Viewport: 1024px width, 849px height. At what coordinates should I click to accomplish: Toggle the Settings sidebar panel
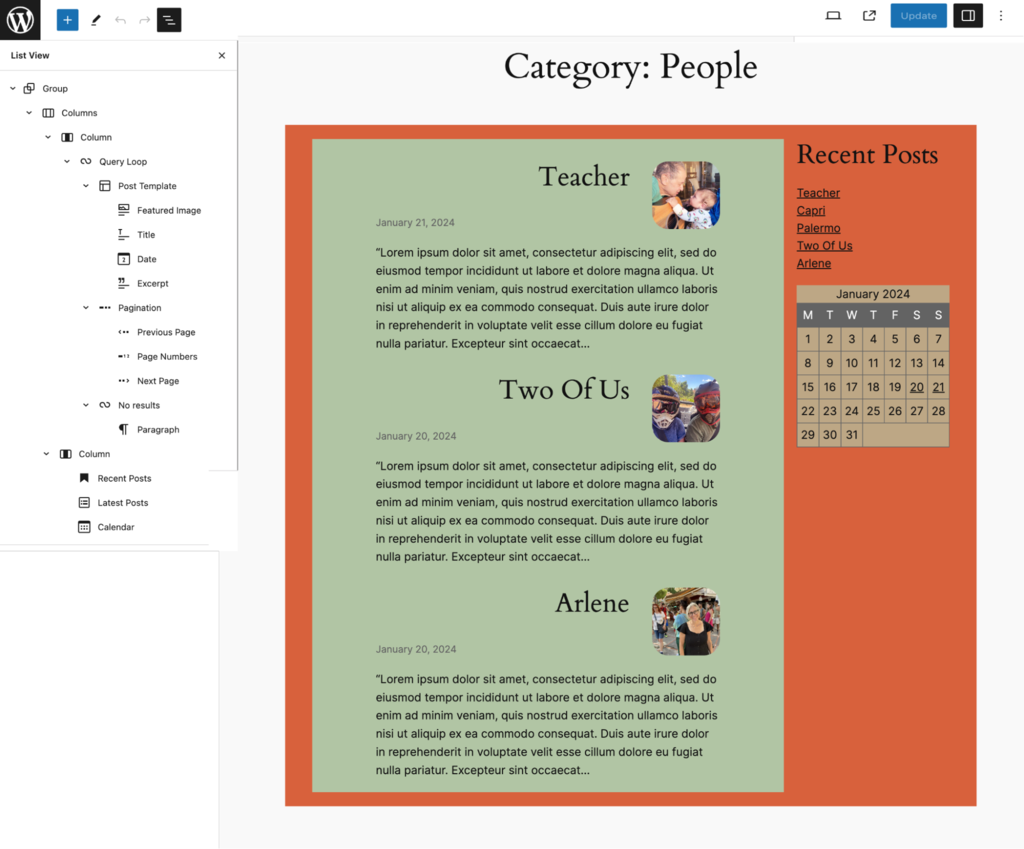pyautogui.click(x=967, y=16)
